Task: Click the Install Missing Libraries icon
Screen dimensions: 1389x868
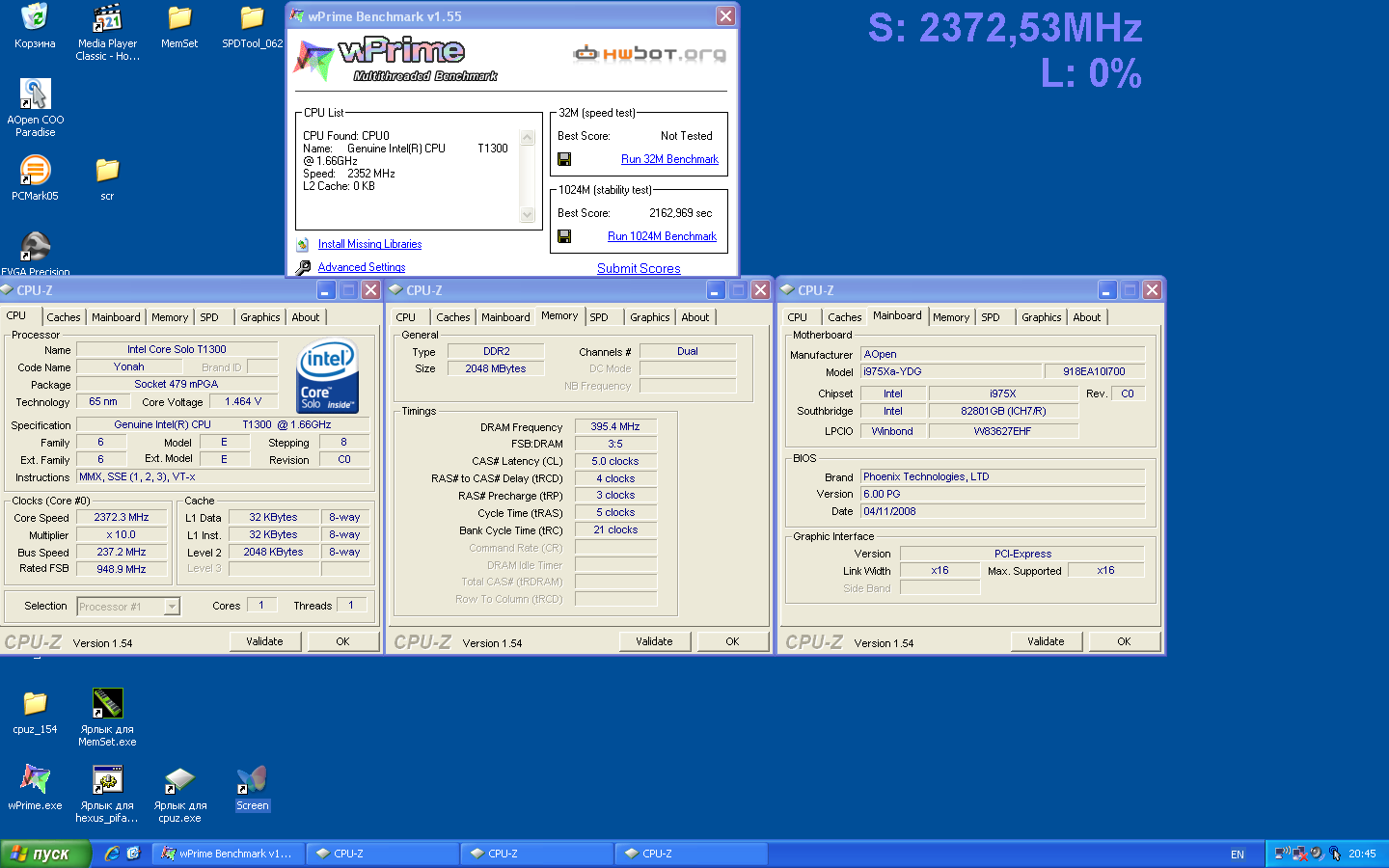Action: pyautogui.click(x=303, y=245)
